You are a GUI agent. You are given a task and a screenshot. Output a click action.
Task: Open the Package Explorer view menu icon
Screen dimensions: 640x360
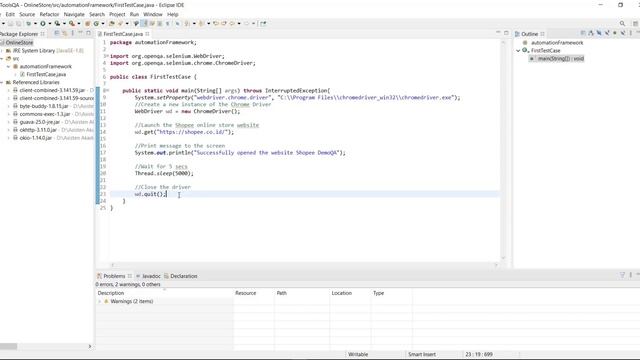pos(73,33)
